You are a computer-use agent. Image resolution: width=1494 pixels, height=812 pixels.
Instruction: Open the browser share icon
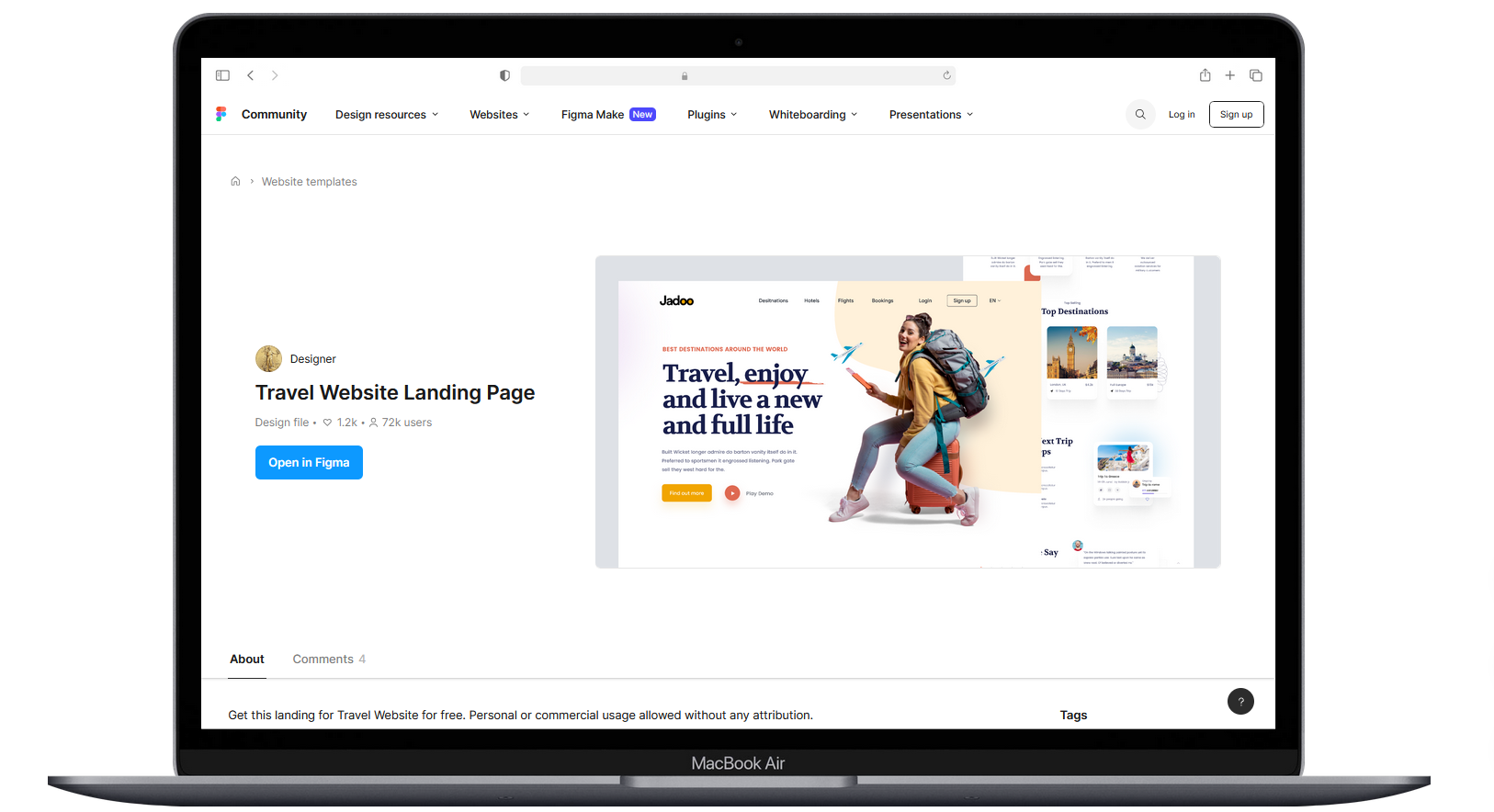click(x=1205, y=75)
